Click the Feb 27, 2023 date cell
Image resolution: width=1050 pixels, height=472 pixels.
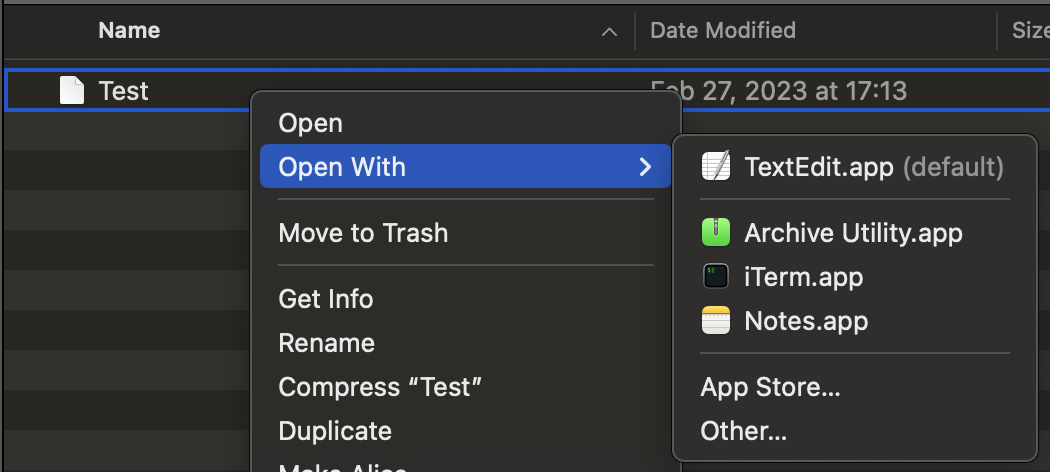[779, 90]
